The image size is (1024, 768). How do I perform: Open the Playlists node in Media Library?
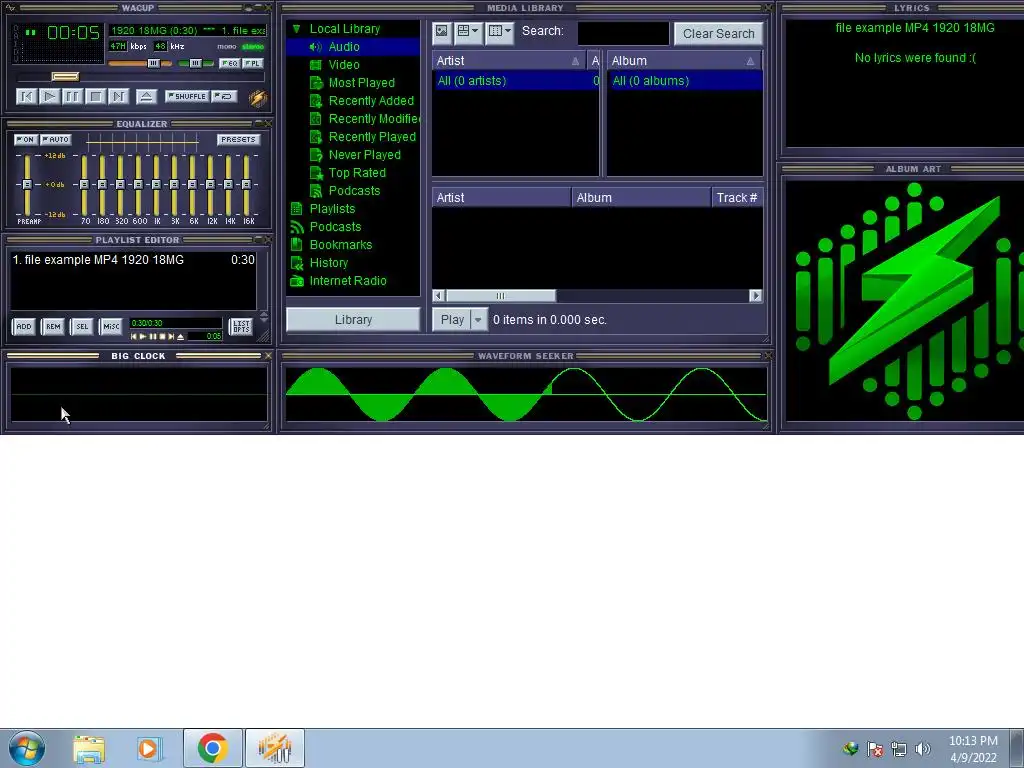pos(332,209)
